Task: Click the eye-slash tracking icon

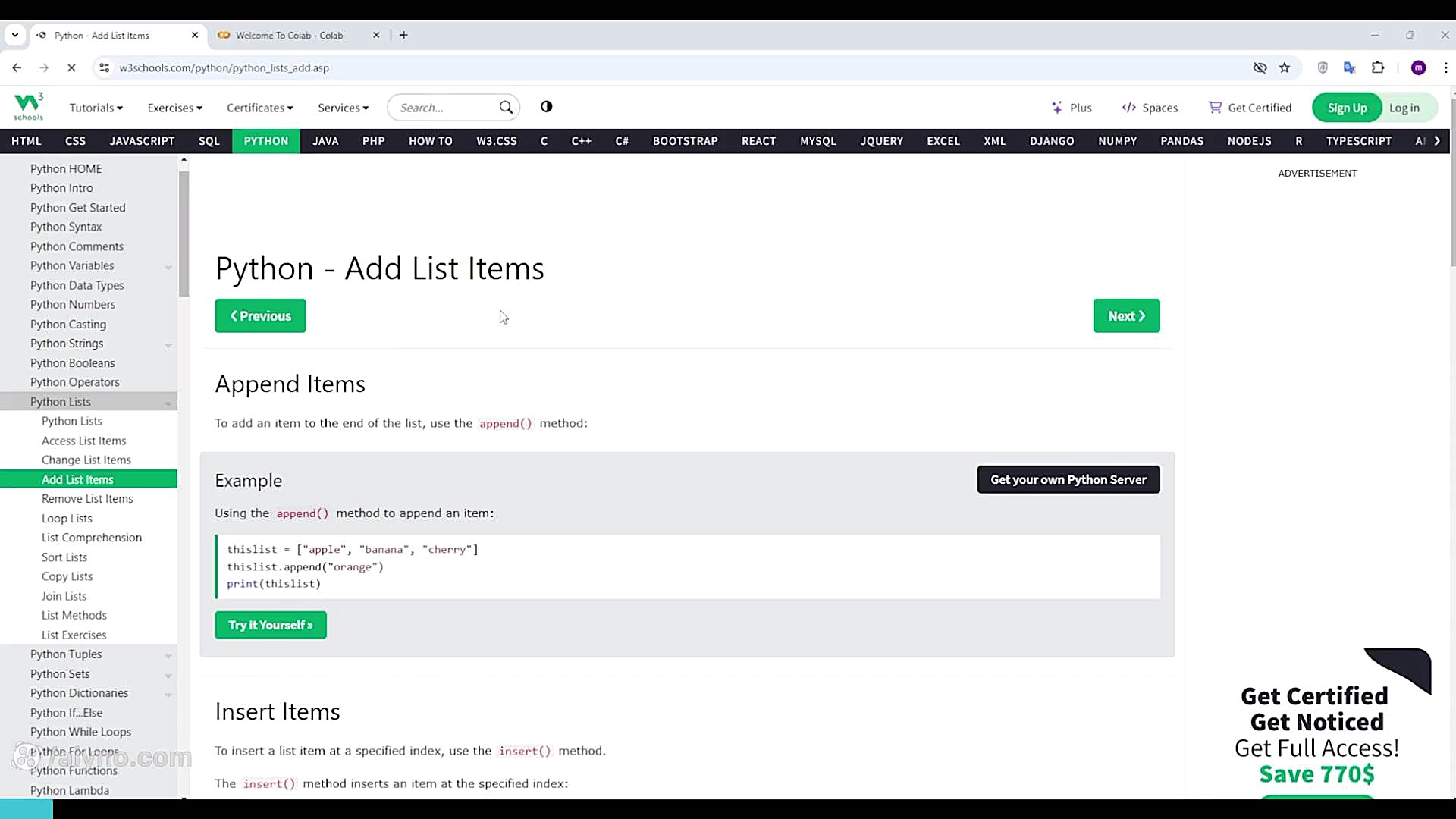Action: 1260,67
